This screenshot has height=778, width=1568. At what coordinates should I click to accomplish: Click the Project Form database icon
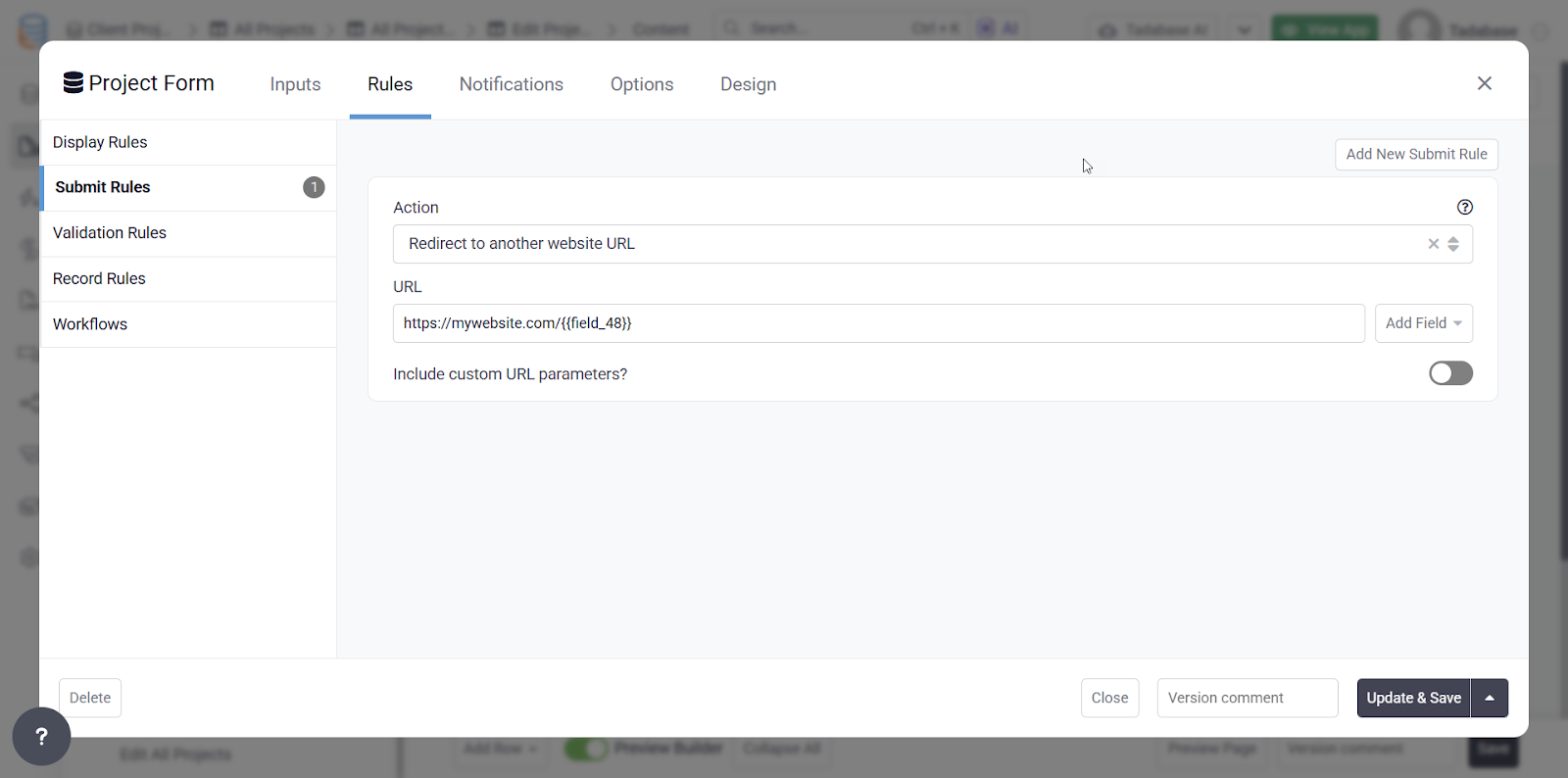[73, 83]
